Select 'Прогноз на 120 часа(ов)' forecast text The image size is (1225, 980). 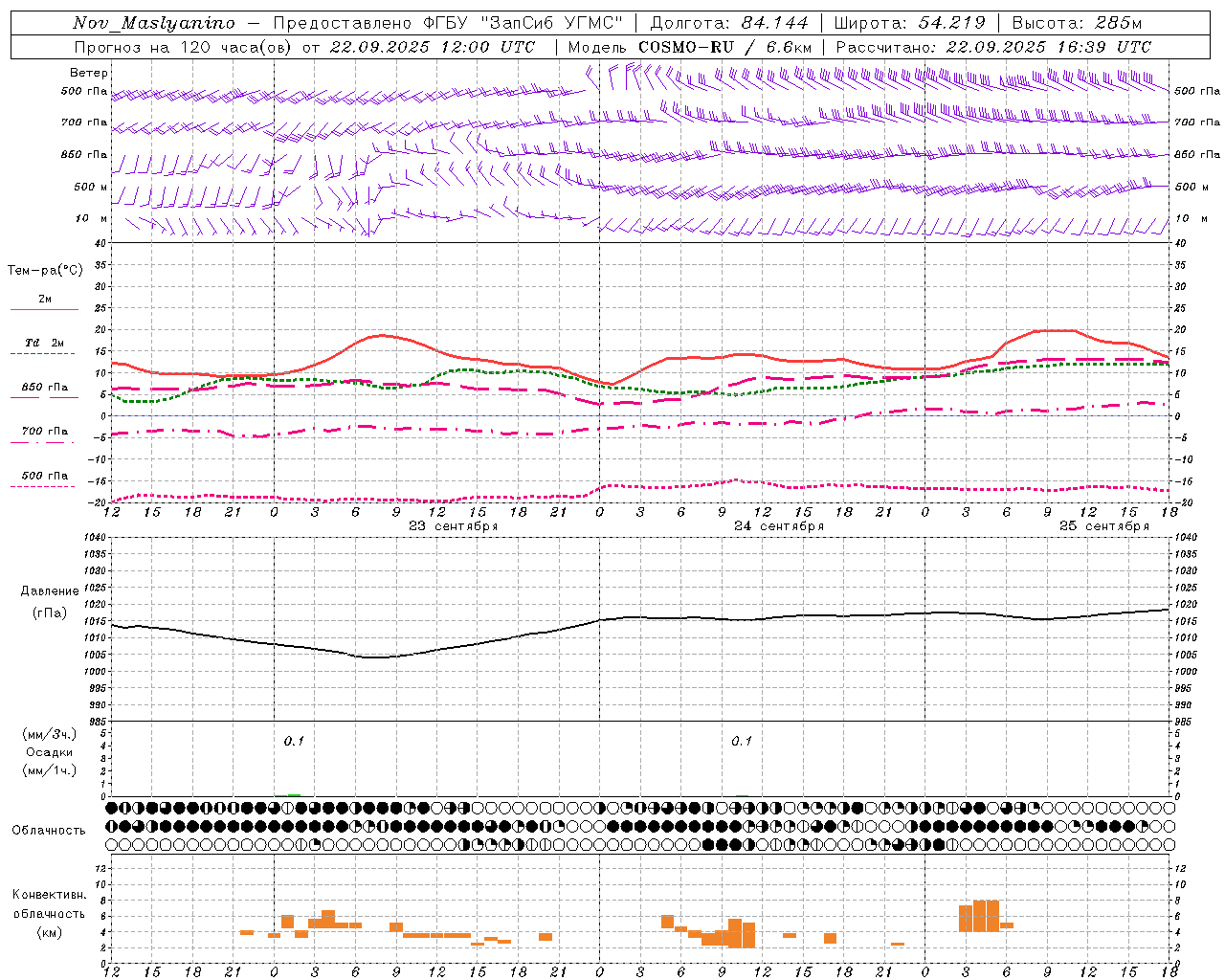coord(183,47)
